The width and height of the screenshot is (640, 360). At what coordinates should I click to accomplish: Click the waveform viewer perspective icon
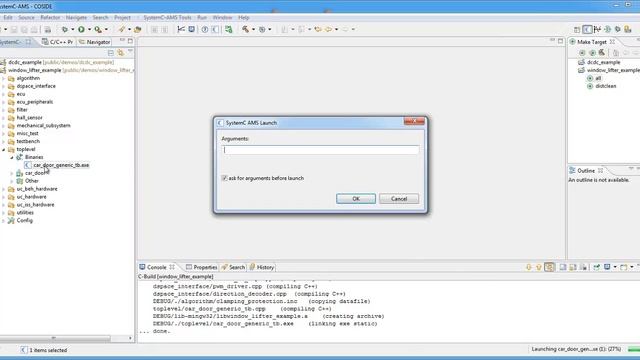tap(597, 29)
